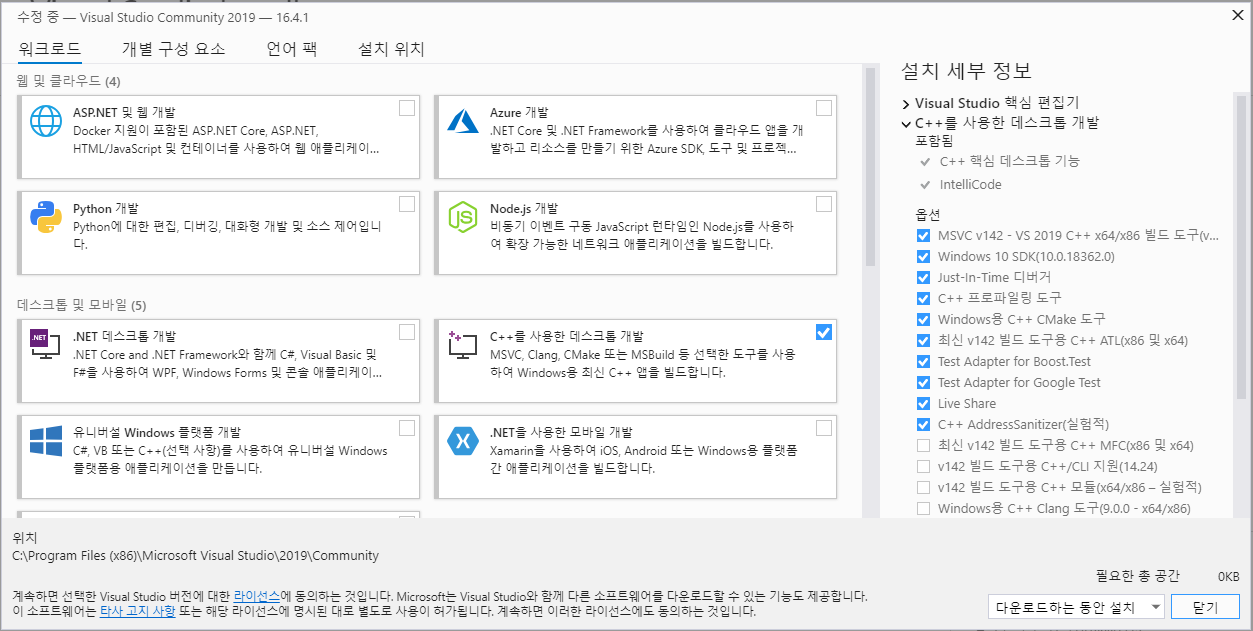Image resolution: width=1253 pixels, height=631 pixels.
Task: Uncheck the C++ 프로파일링 도구 option
Action: [x=923, y=298]
